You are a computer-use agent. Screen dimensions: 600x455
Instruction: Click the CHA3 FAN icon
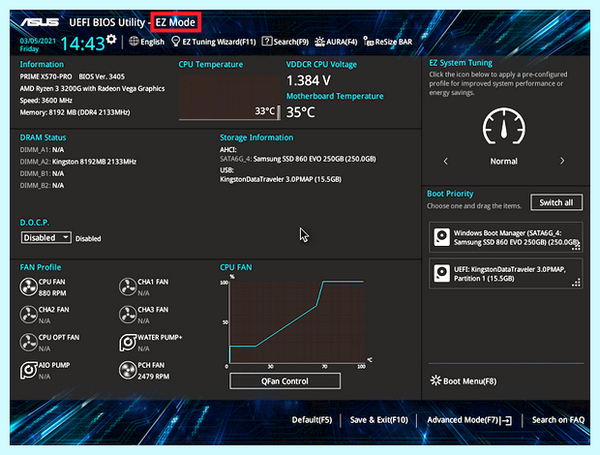point(127,315)
